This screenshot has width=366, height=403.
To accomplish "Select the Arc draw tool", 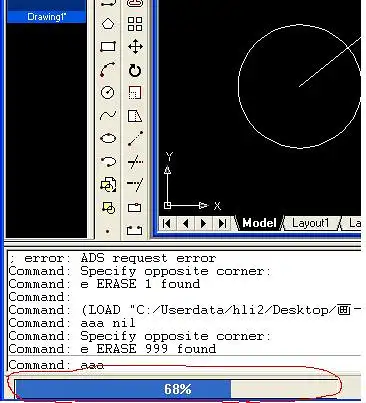I will pos(108,70).
